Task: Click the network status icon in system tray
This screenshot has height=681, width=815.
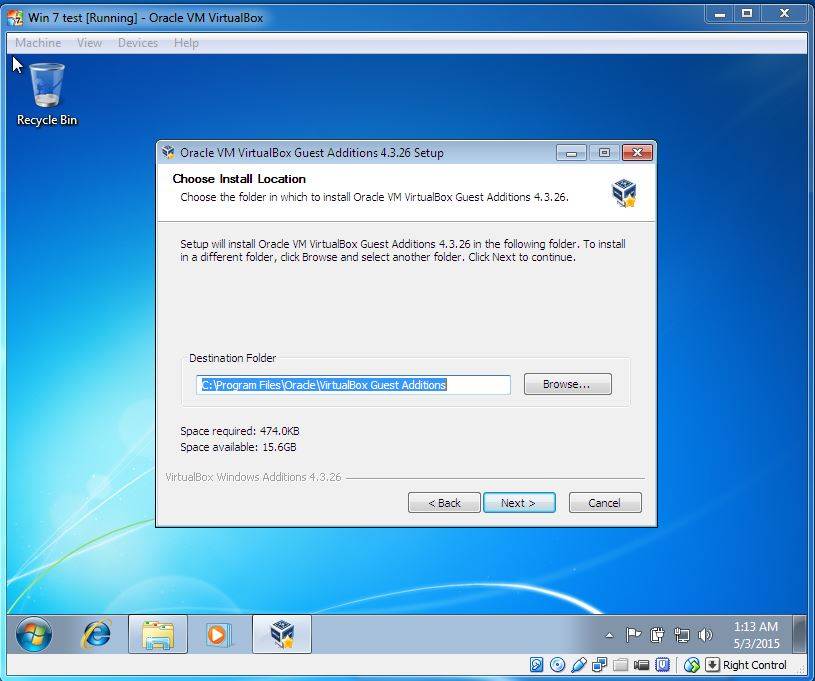Action: tap(682, 632)
